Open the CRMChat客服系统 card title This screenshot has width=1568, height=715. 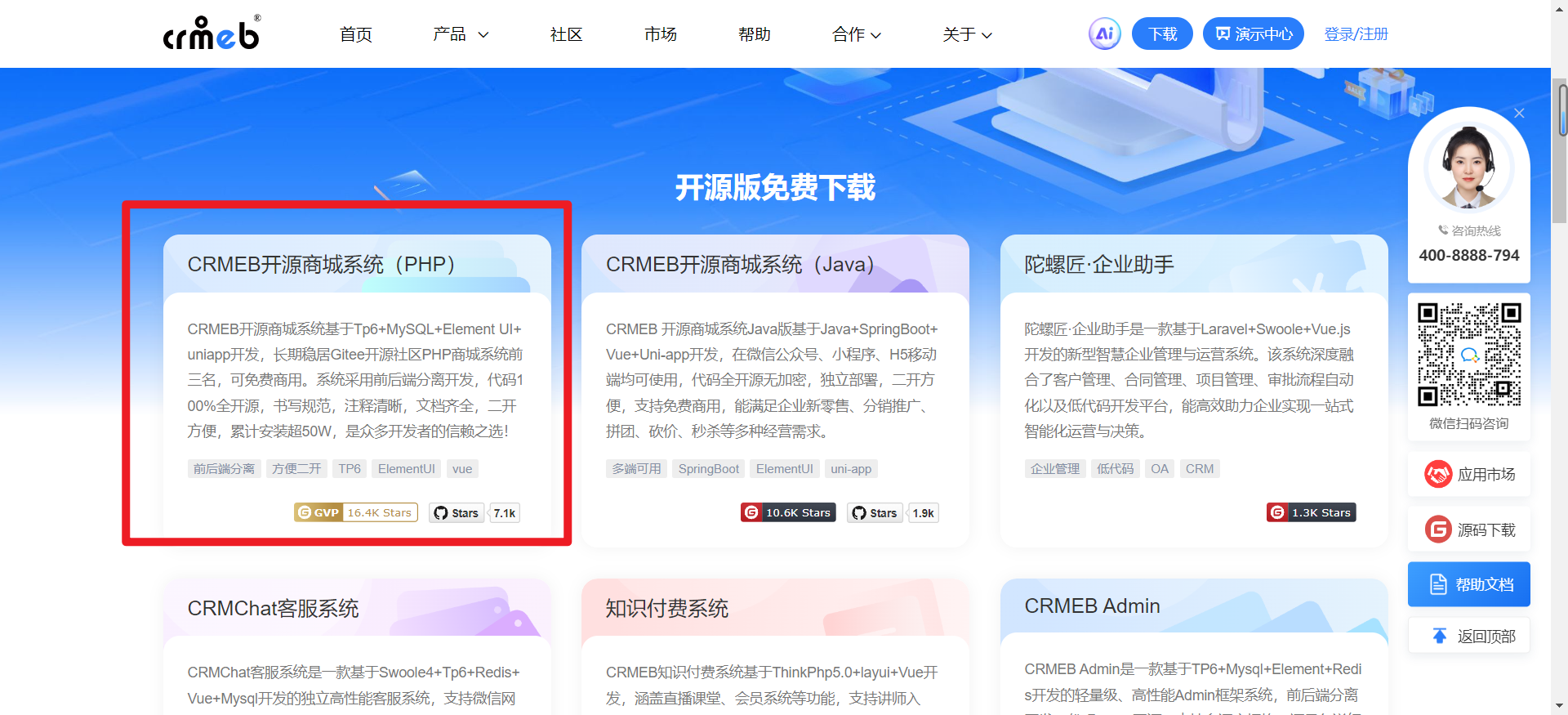tap(273, 608)
